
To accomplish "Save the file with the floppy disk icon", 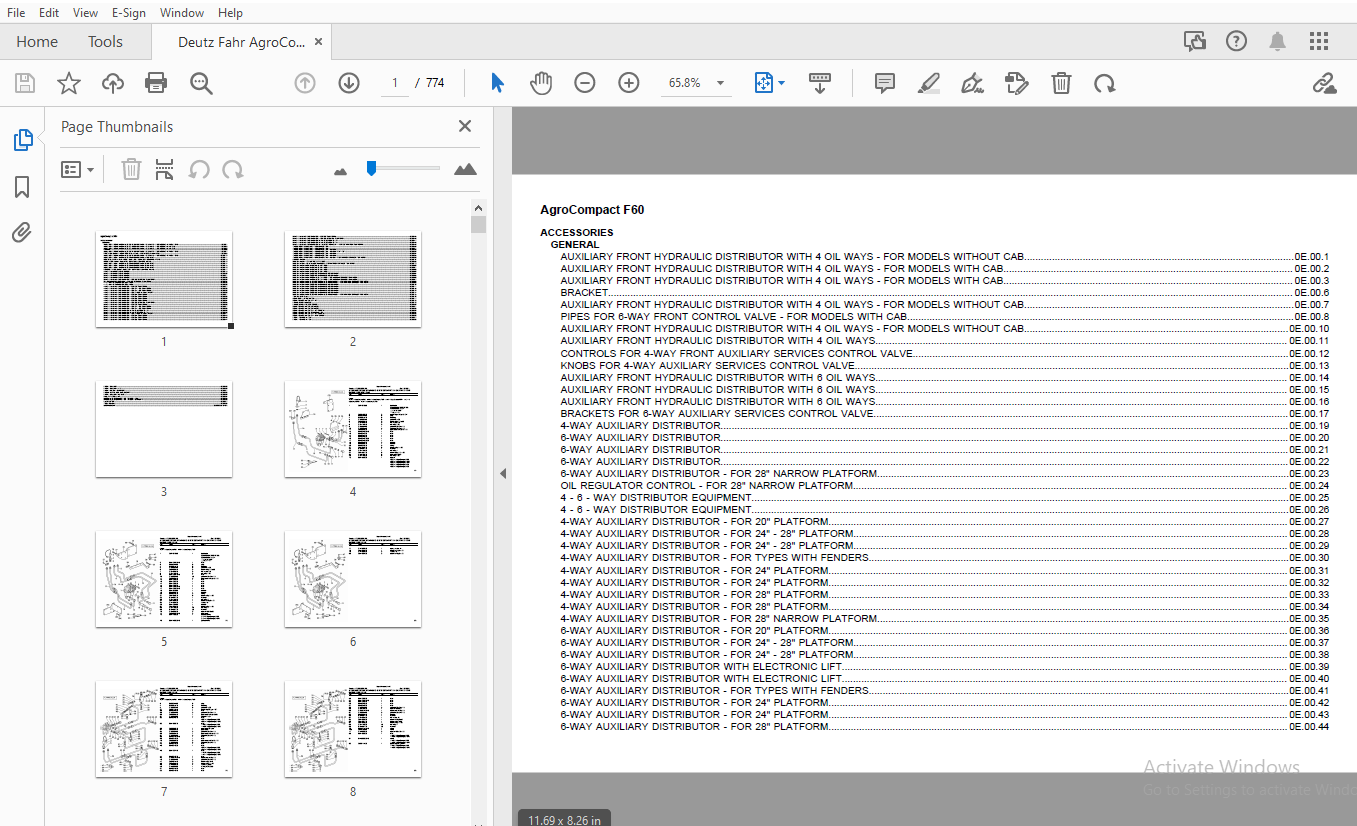I will click(x=24, y=83).
